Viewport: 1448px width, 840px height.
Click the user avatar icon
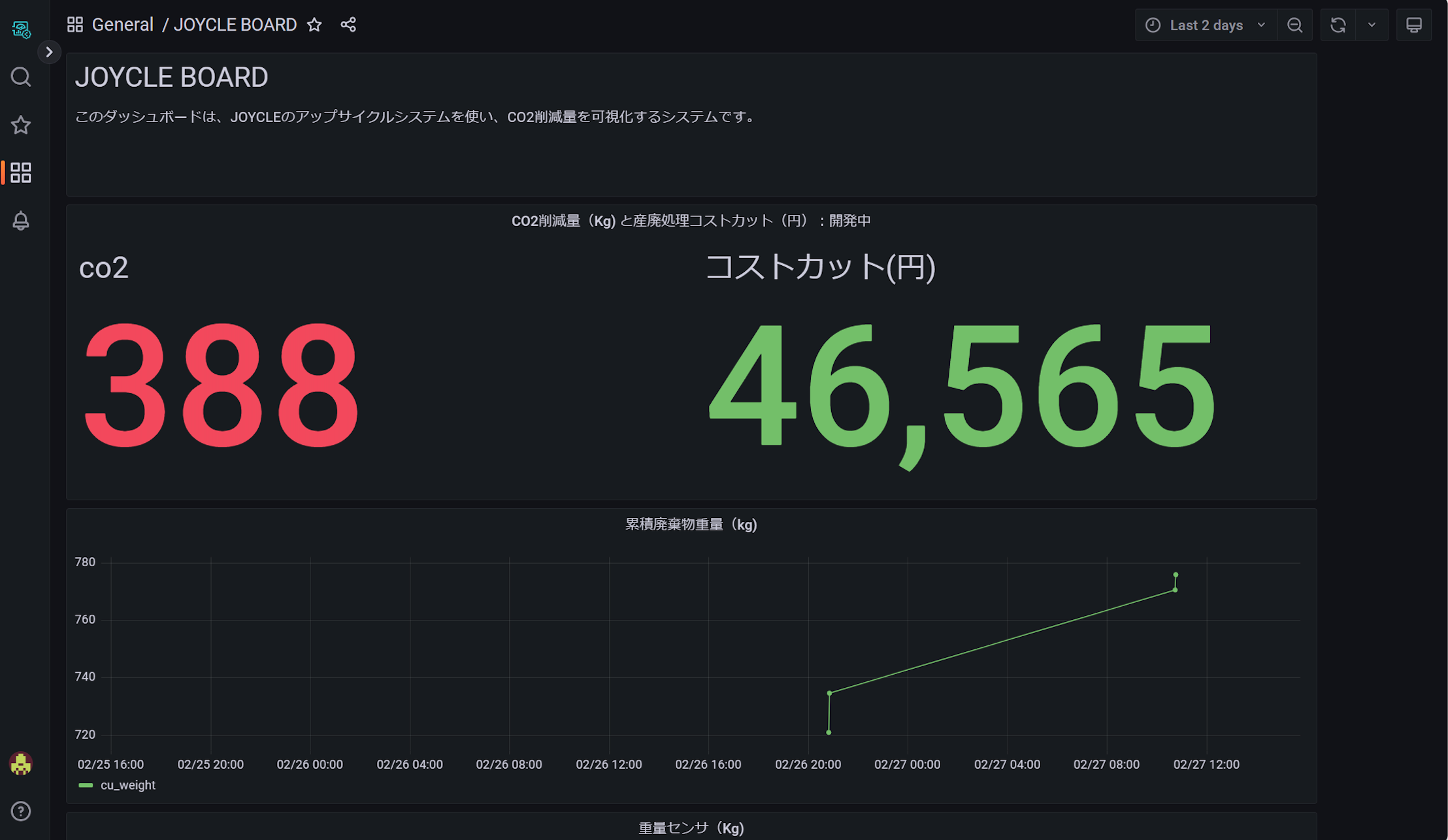pos(21,763)
